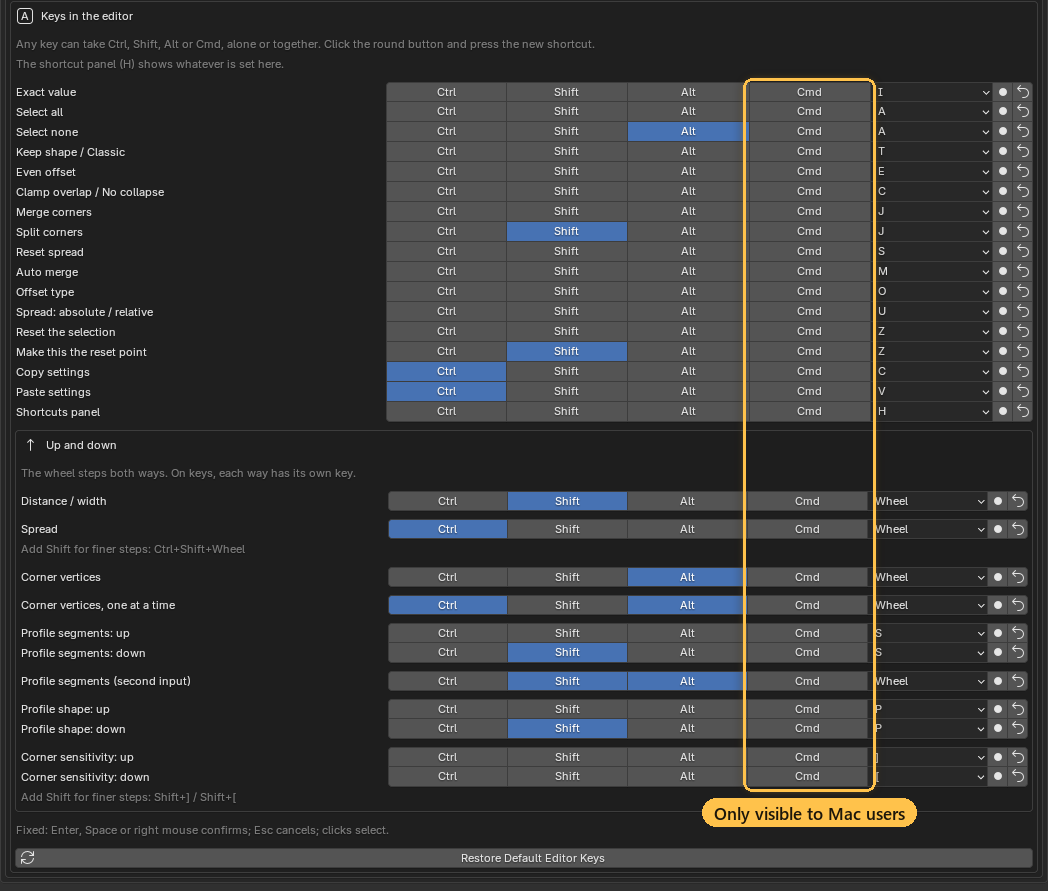Reset the Exact value shortcut to default

[x=1023, y=92]
